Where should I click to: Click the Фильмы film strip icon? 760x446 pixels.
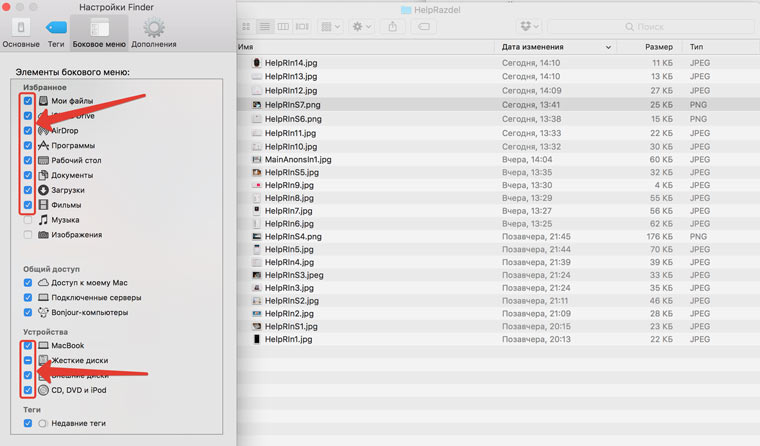click(x=43, y=205)
